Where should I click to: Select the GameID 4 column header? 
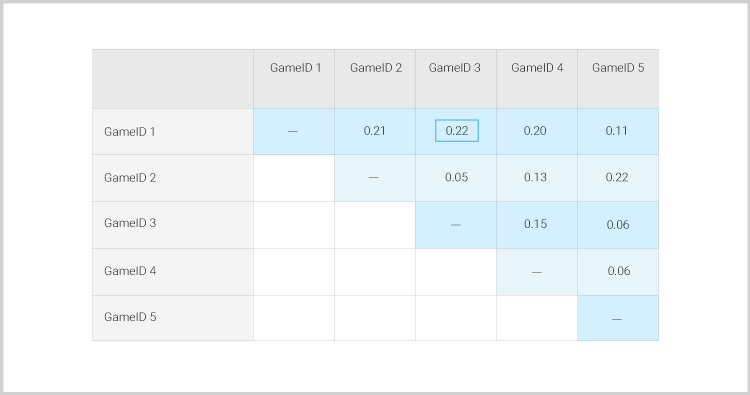(537, 79)
